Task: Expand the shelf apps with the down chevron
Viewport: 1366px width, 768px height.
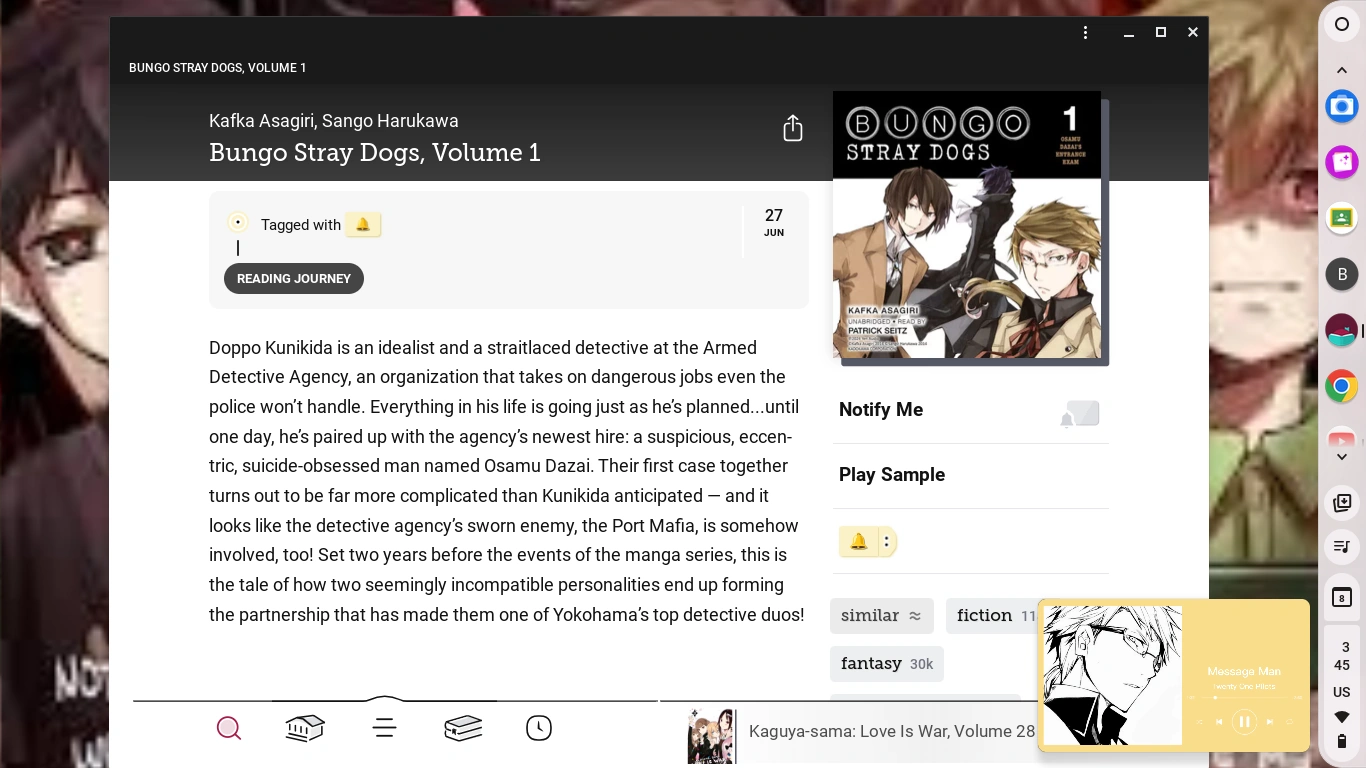Action: 1342,457
